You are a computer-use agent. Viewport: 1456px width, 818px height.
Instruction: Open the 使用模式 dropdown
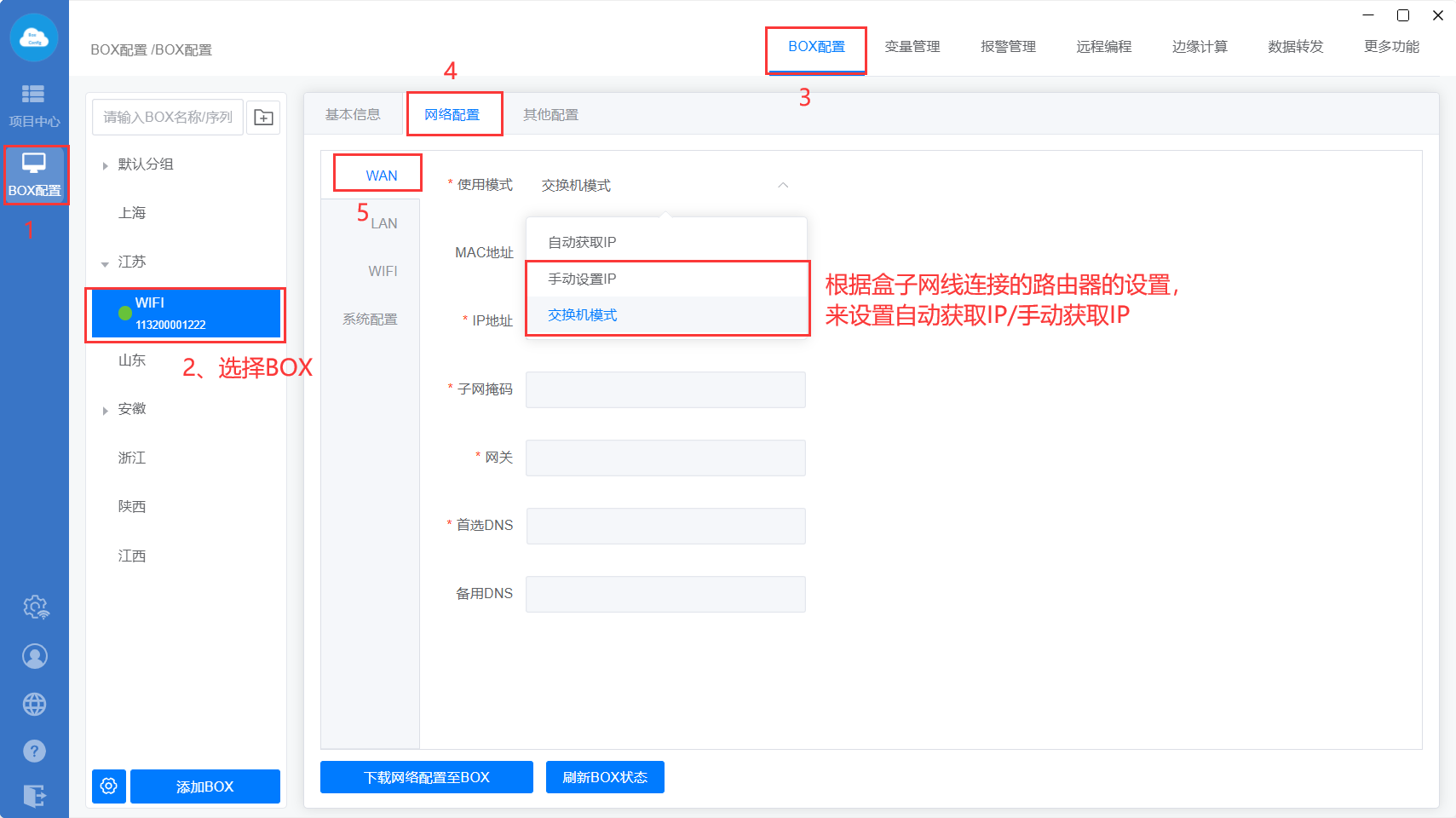[x=665, y=186]
